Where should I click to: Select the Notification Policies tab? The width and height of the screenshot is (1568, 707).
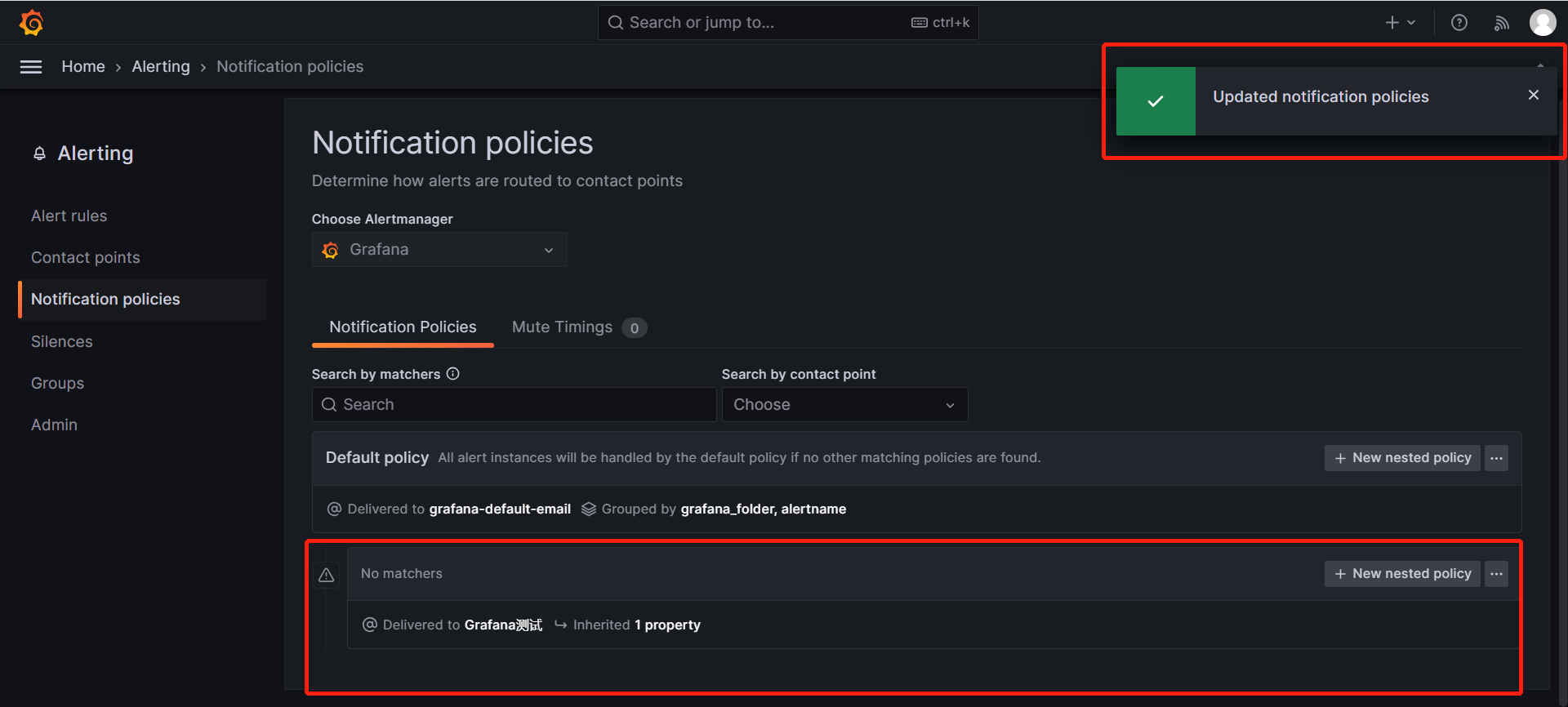(x=403, y=327)
